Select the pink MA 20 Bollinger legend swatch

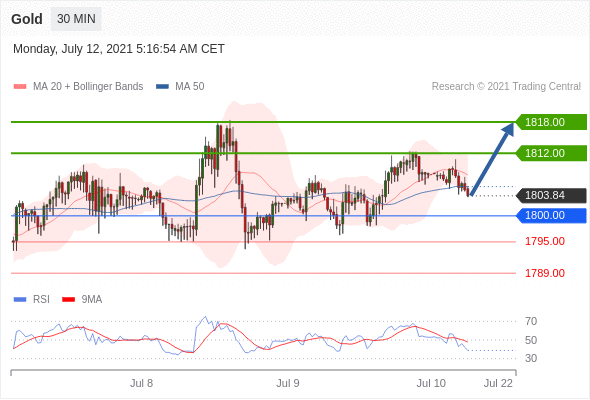(20, 87)
